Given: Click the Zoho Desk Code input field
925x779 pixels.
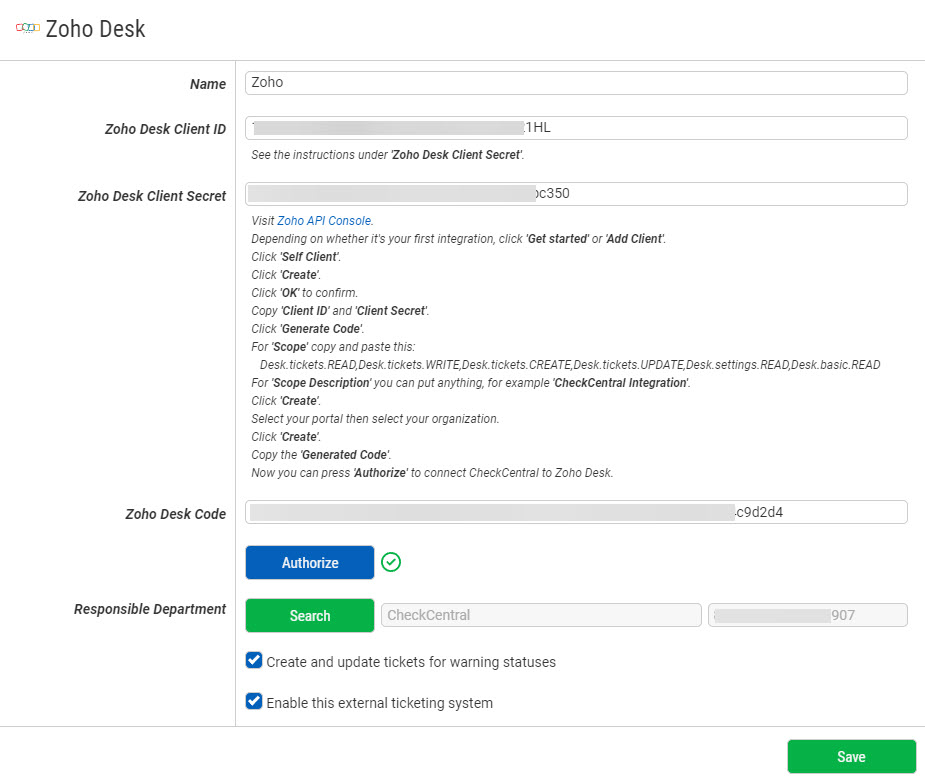Looking at the screenshot, I should (x=575, y=513).
